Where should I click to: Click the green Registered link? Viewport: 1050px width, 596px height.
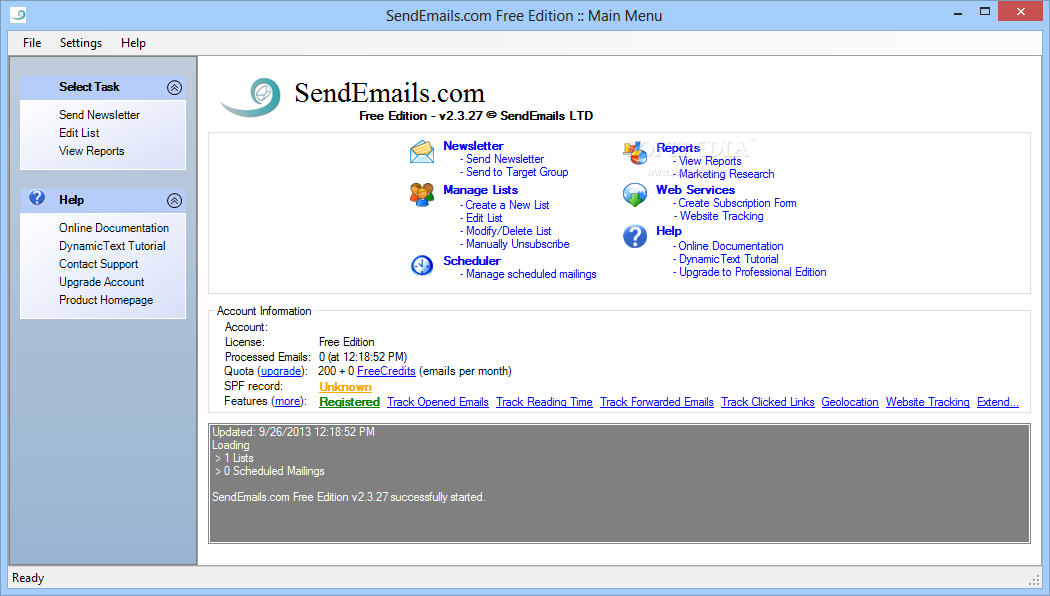[350, 402]
